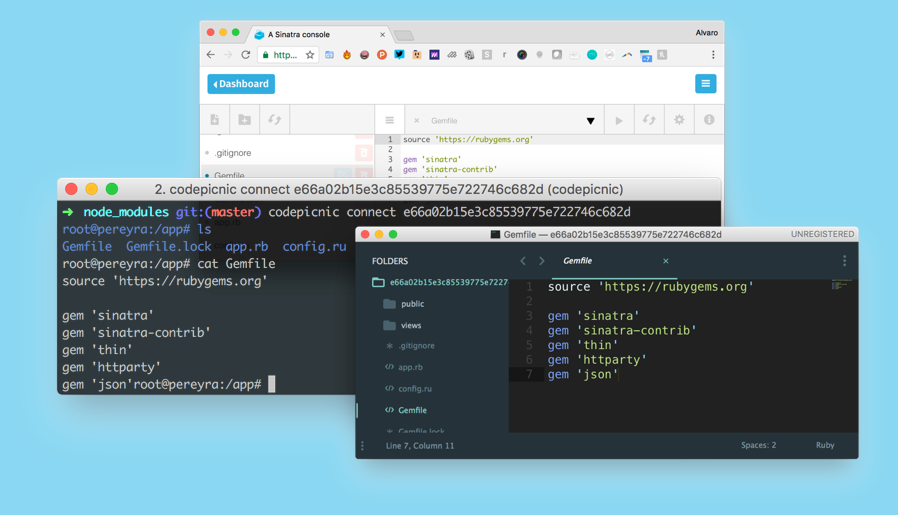Select .gitignore in the web console file list
898x515 pixels.
tap(233, 153)
